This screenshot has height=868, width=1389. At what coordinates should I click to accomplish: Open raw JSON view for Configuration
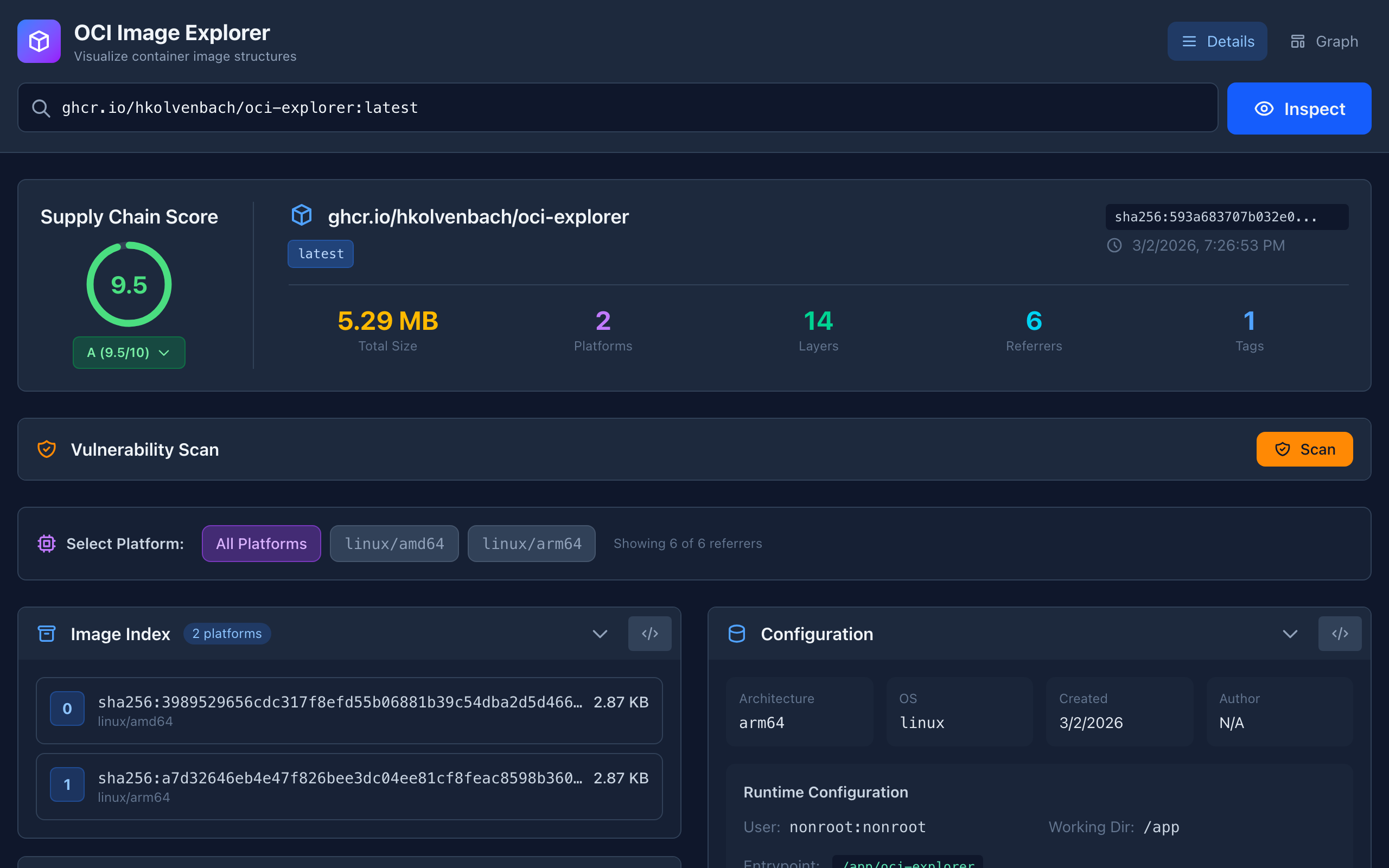(x=1339, y=634)
